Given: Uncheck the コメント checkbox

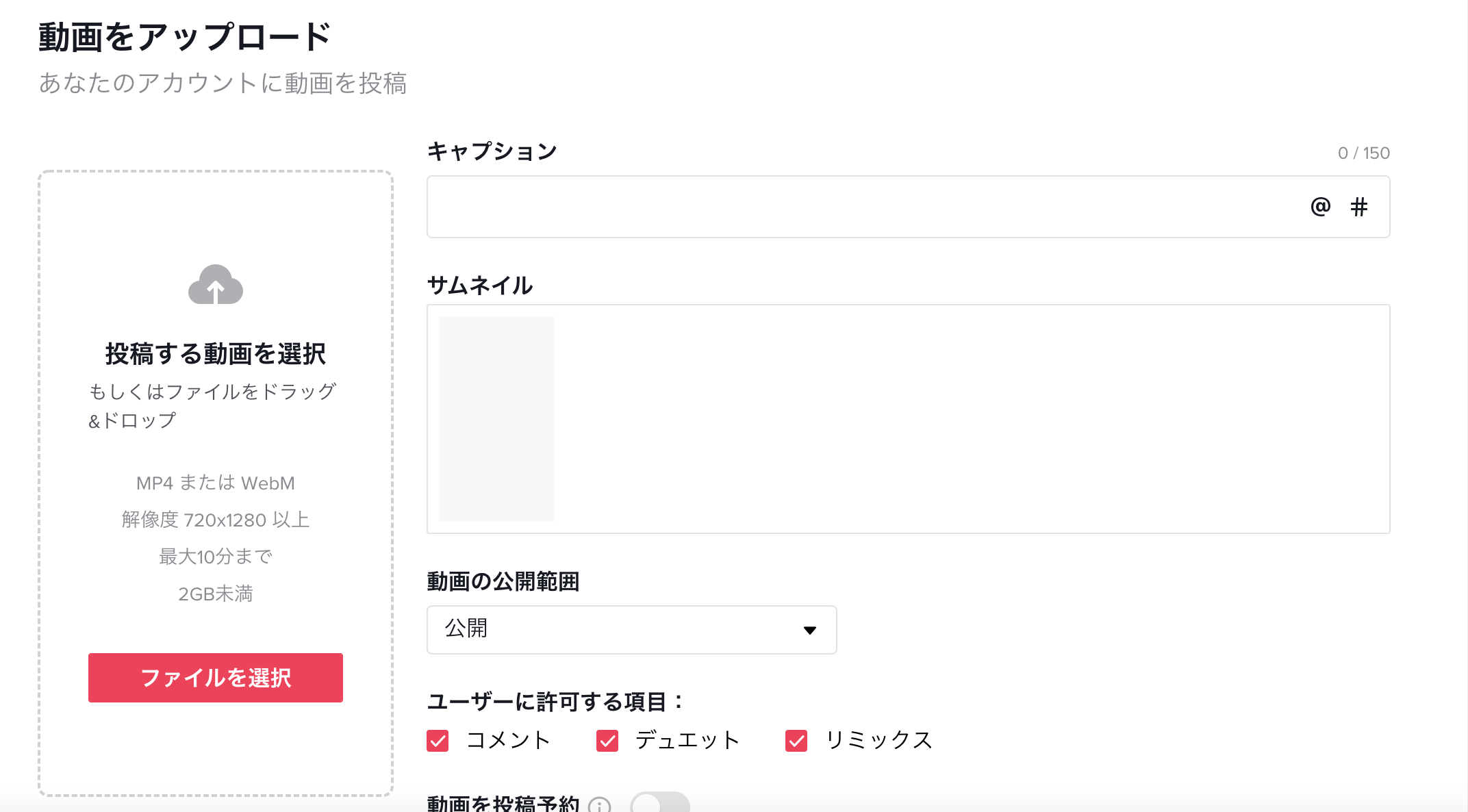Looking at the screenshot, I should click(x=438, y=741).
